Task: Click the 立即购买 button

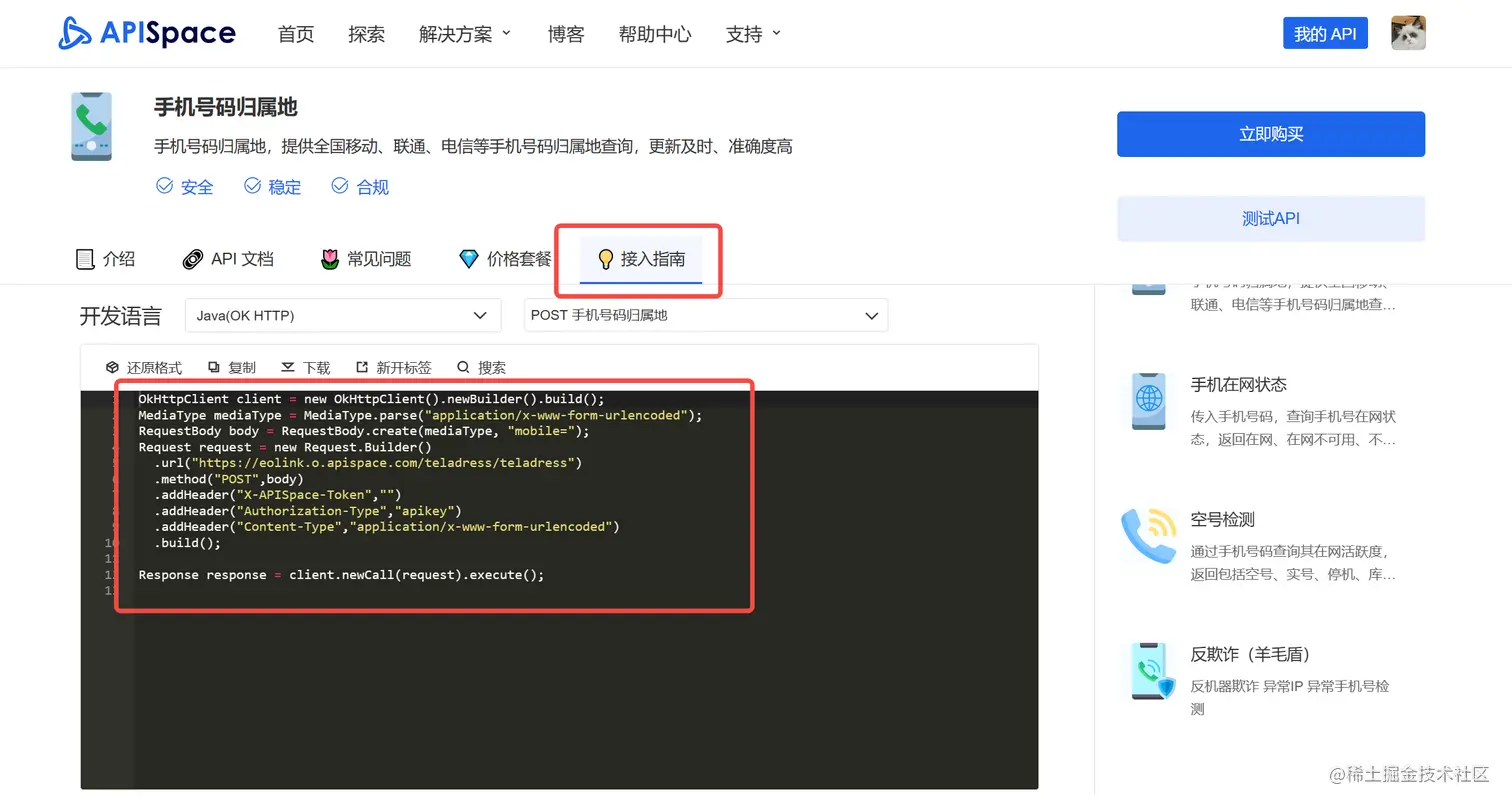Action: [x=1271, y=134]
